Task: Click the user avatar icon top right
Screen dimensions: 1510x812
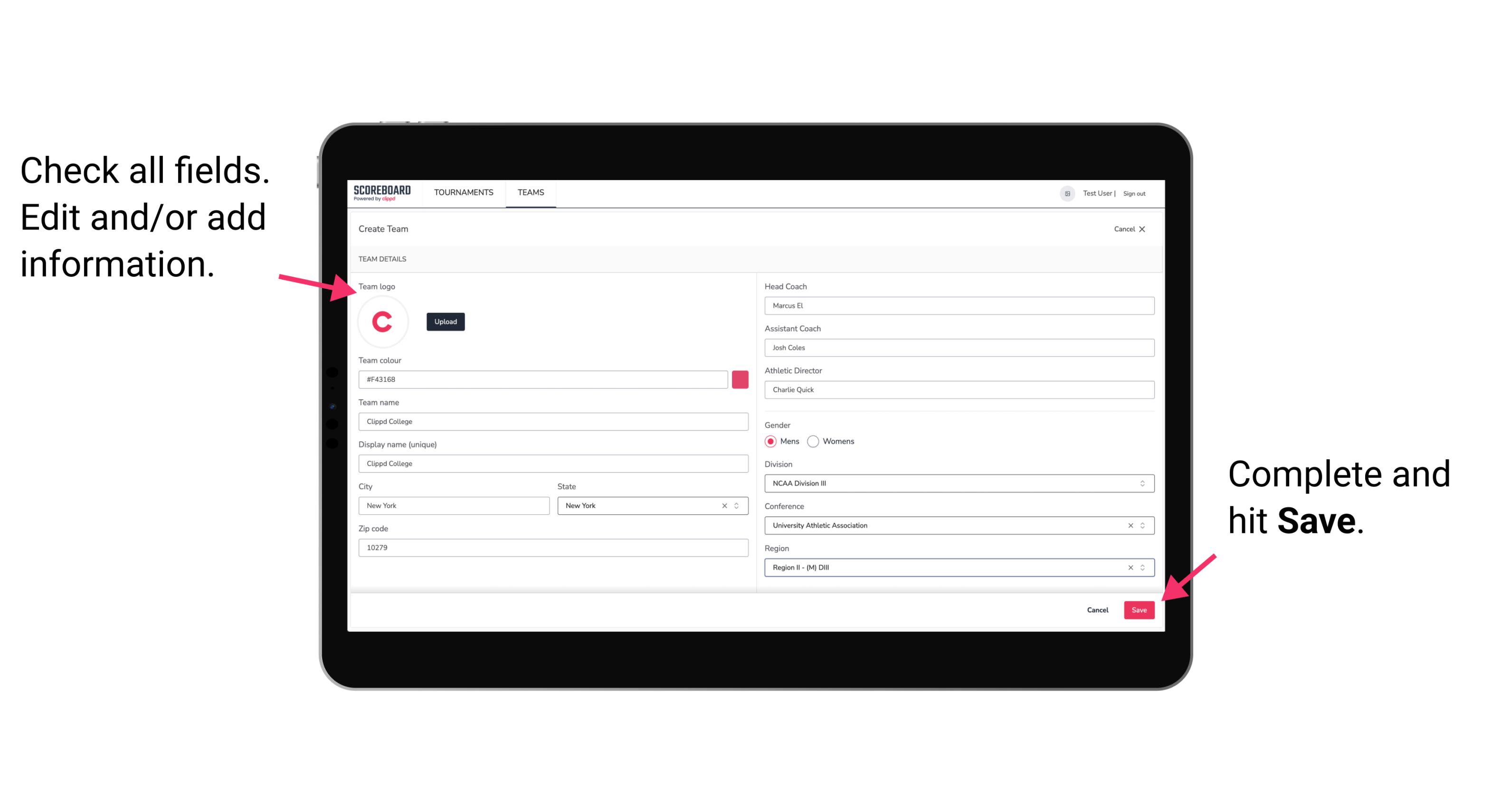Action: click(x=1063, y=193)
